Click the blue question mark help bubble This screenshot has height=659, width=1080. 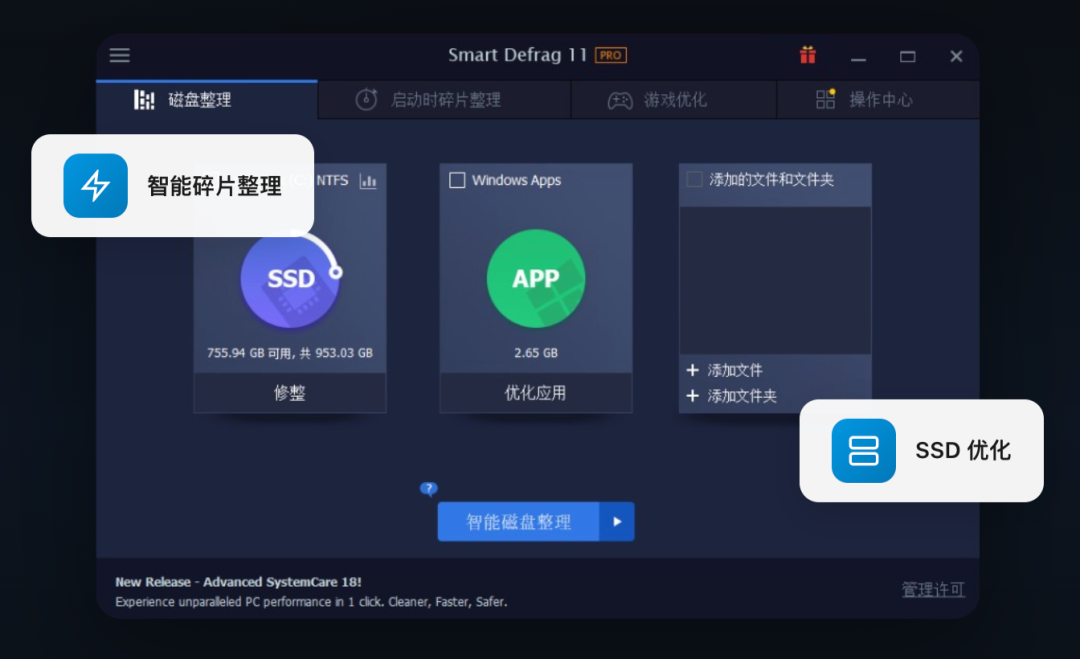tap(428, 489)
